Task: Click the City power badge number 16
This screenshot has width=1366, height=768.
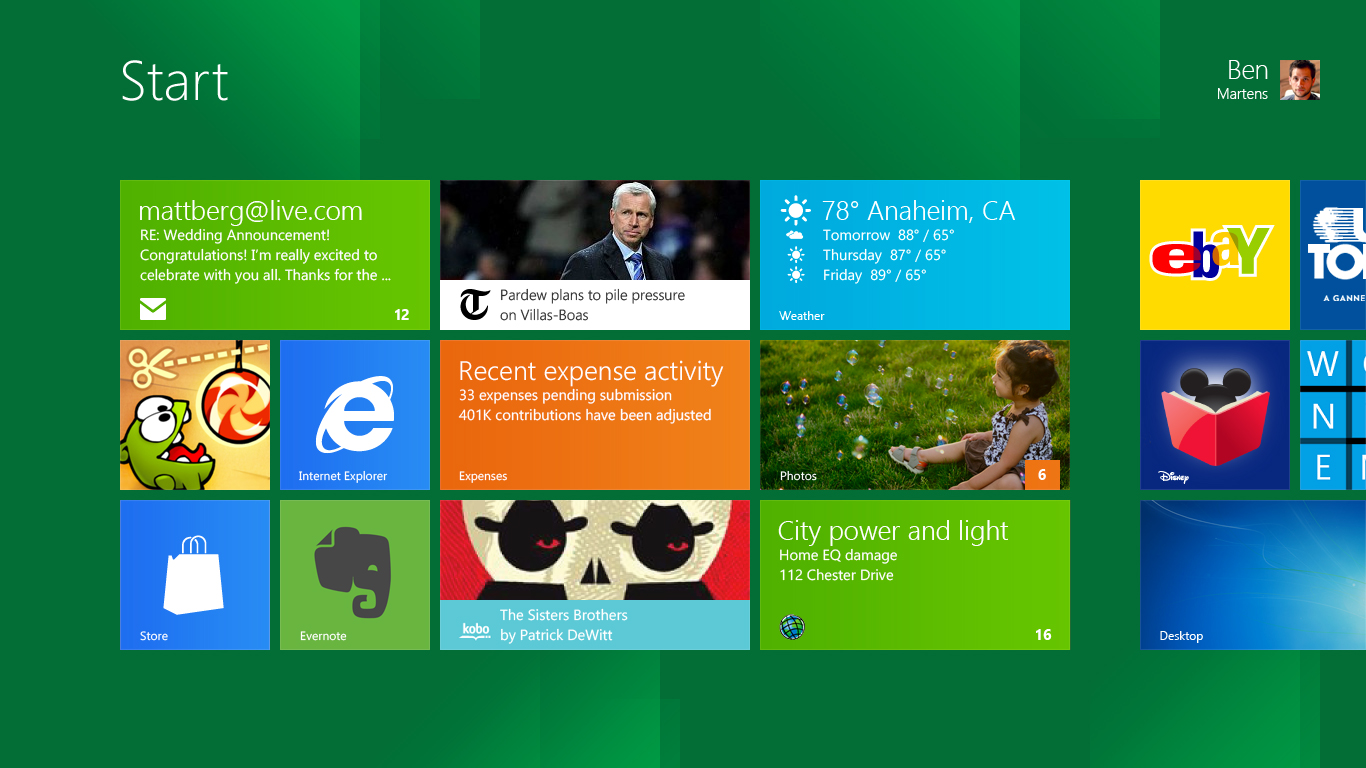Action: [1043, 635]
